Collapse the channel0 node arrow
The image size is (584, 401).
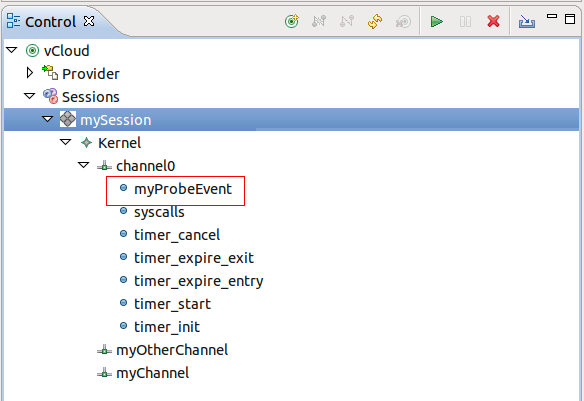[83, 165]
